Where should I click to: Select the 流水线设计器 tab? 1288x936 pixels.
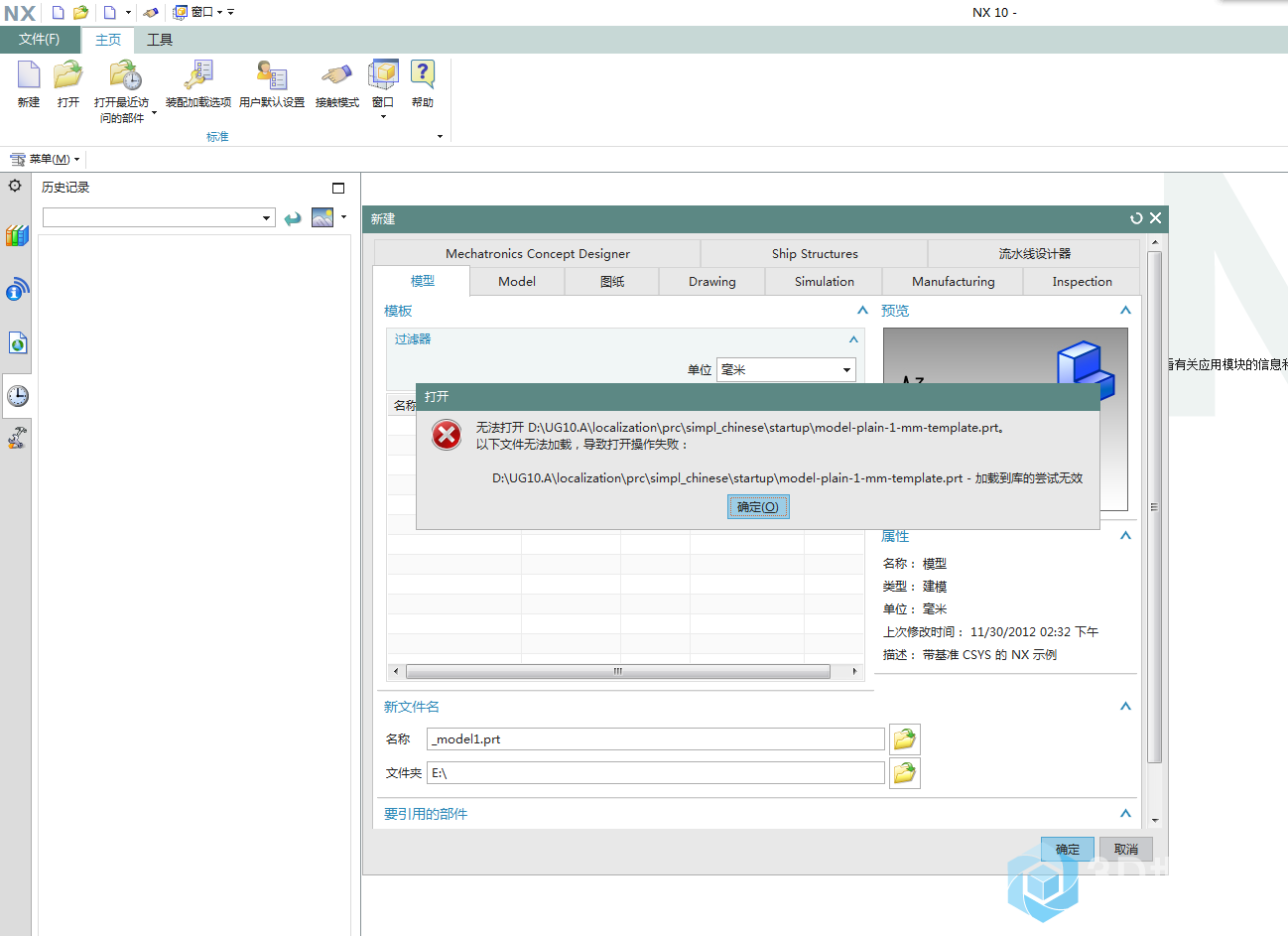[1035, 254]
